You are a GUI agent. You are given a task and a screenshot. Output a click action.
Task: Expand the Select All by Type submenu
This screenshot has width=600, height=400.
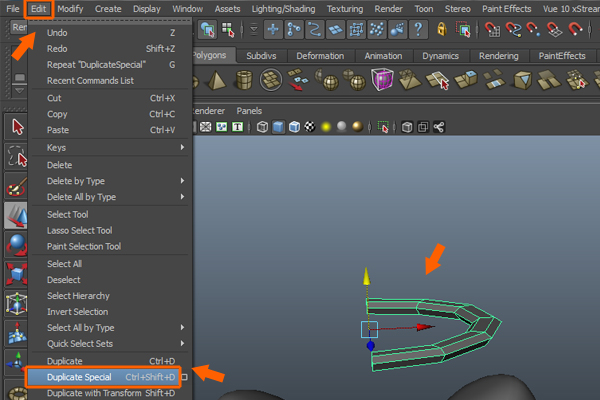[x=110, y=328]
